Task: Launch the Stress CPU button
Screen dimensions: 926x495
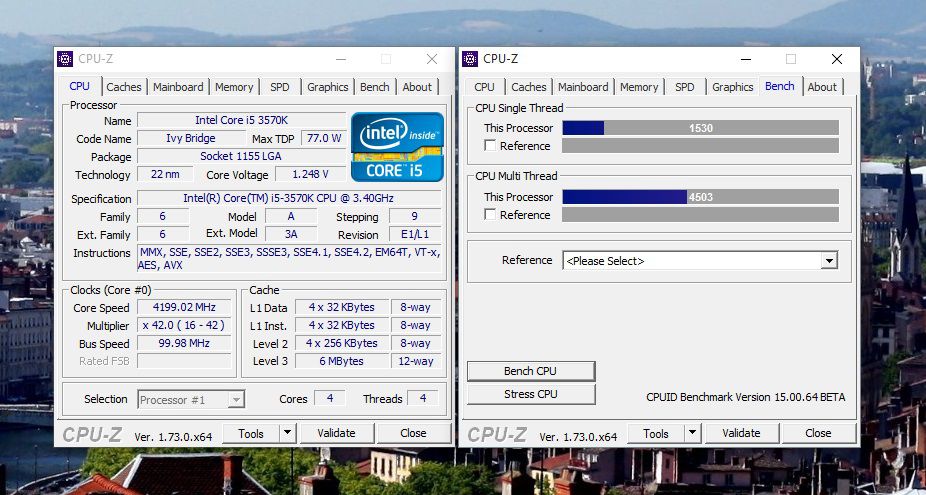Action: point(530,394)
